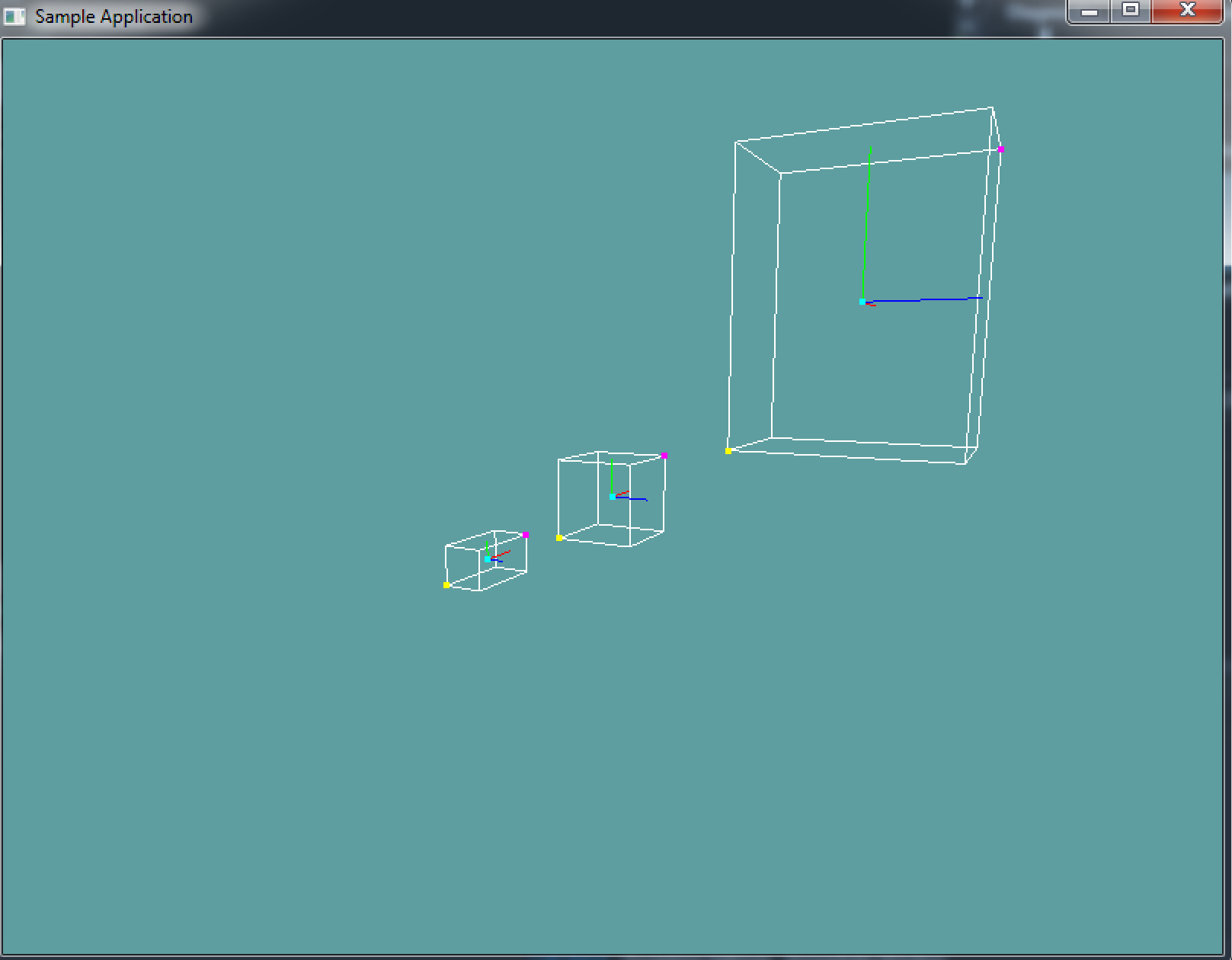Click the magenta corner marker on the medium box
This screenshot has height=960, width=1232.
pos(664,456)
